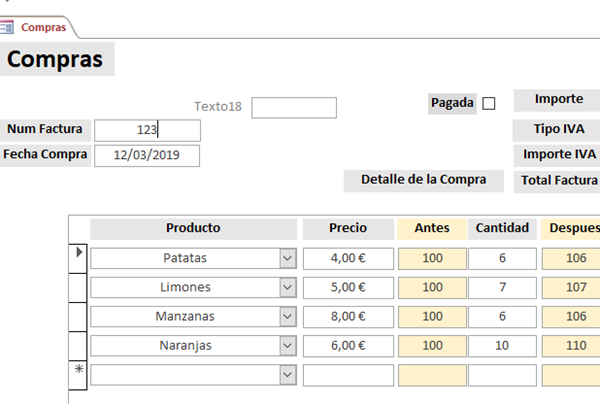Click the Num Factura field with 123
The image size is (600, 404).
[x=147, y=130]
